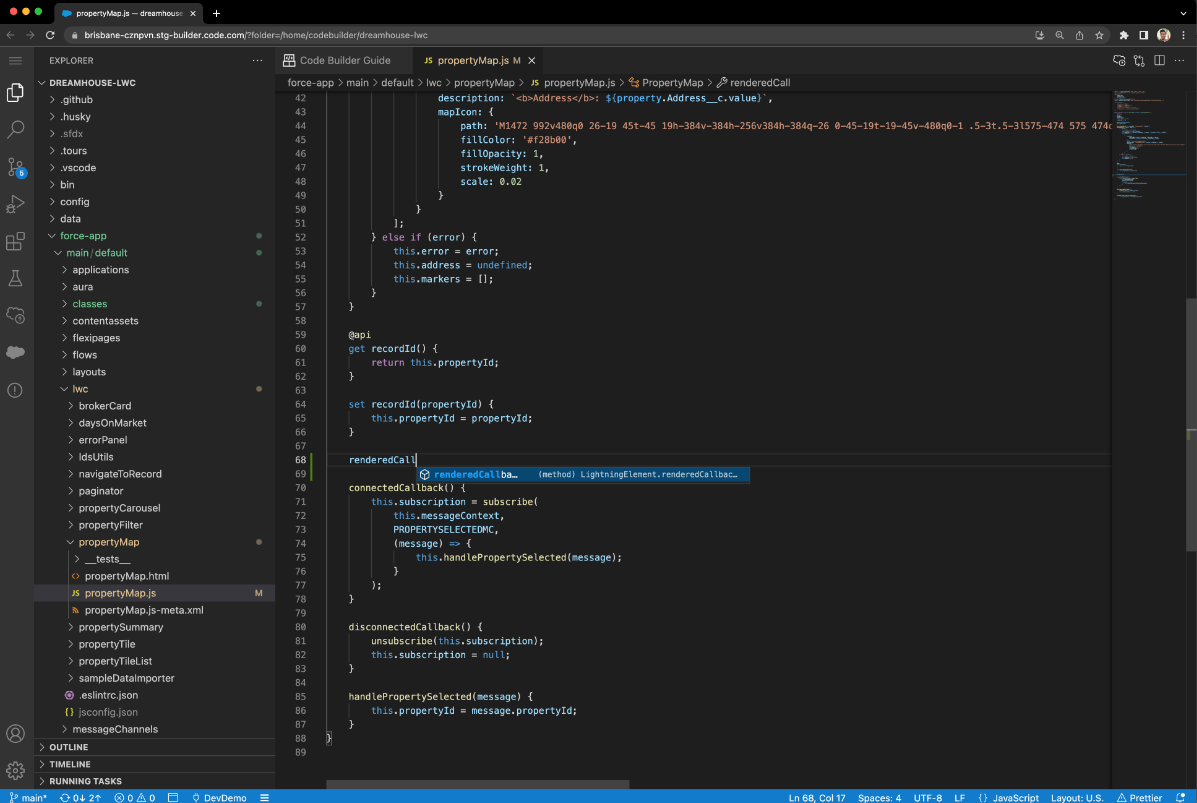Expand the RUNNING TASKS section
Viewport: 1197px width, 803px height.
tap(155, 781)
